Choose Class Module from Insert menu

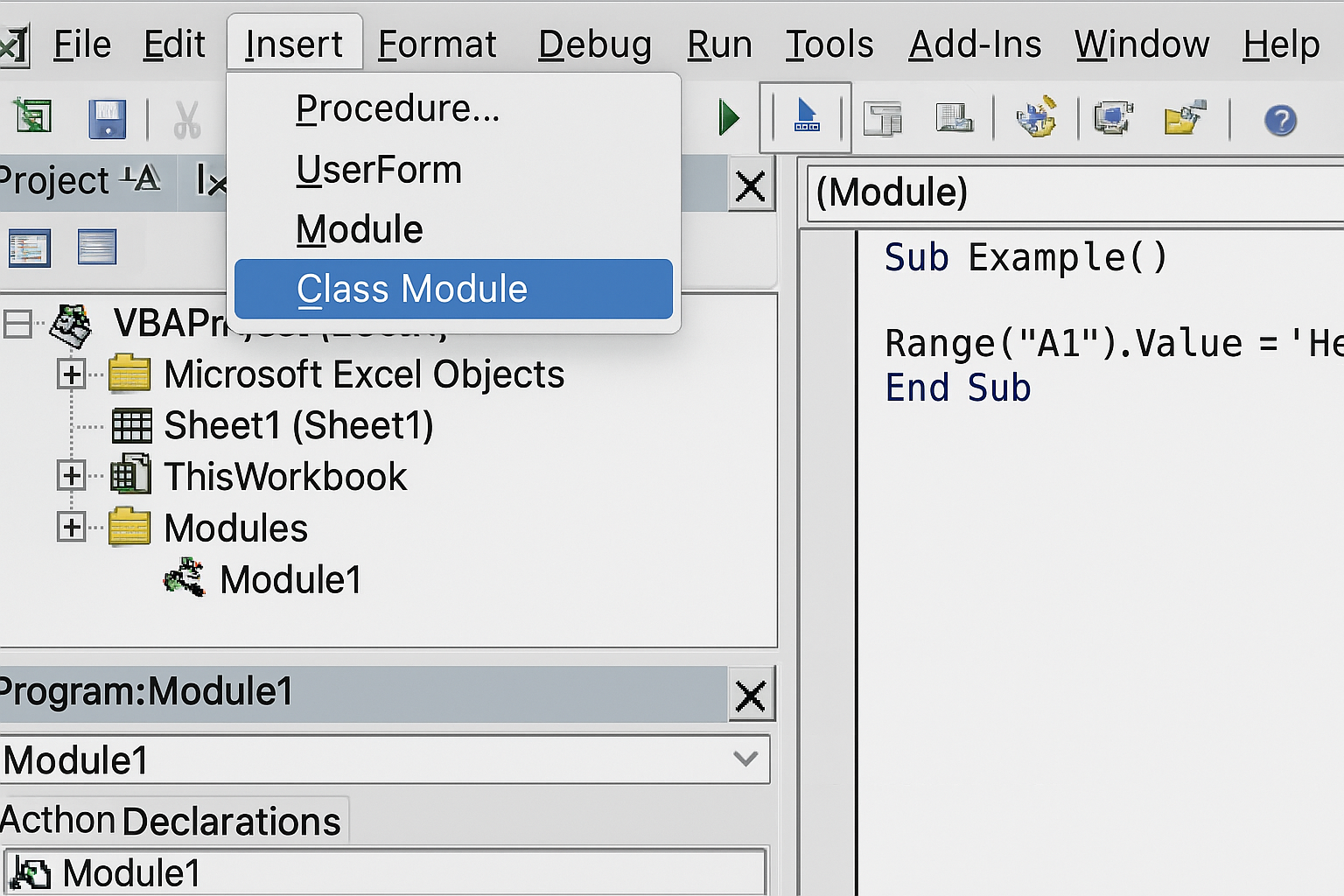(453, 289)
